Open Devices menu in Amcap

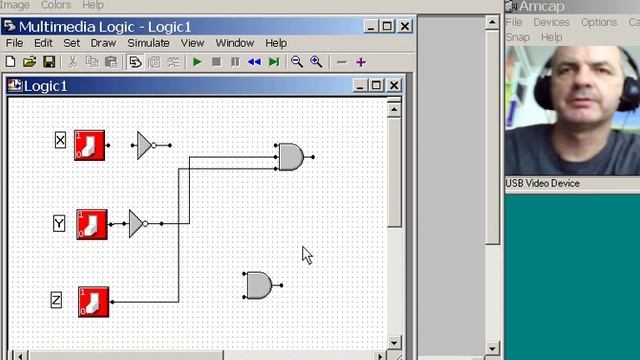551,22
